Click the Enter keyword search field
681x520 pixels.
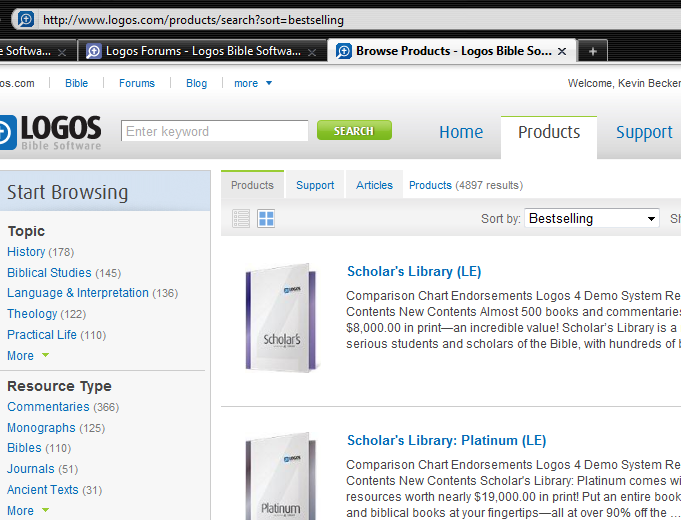[215, 131]
